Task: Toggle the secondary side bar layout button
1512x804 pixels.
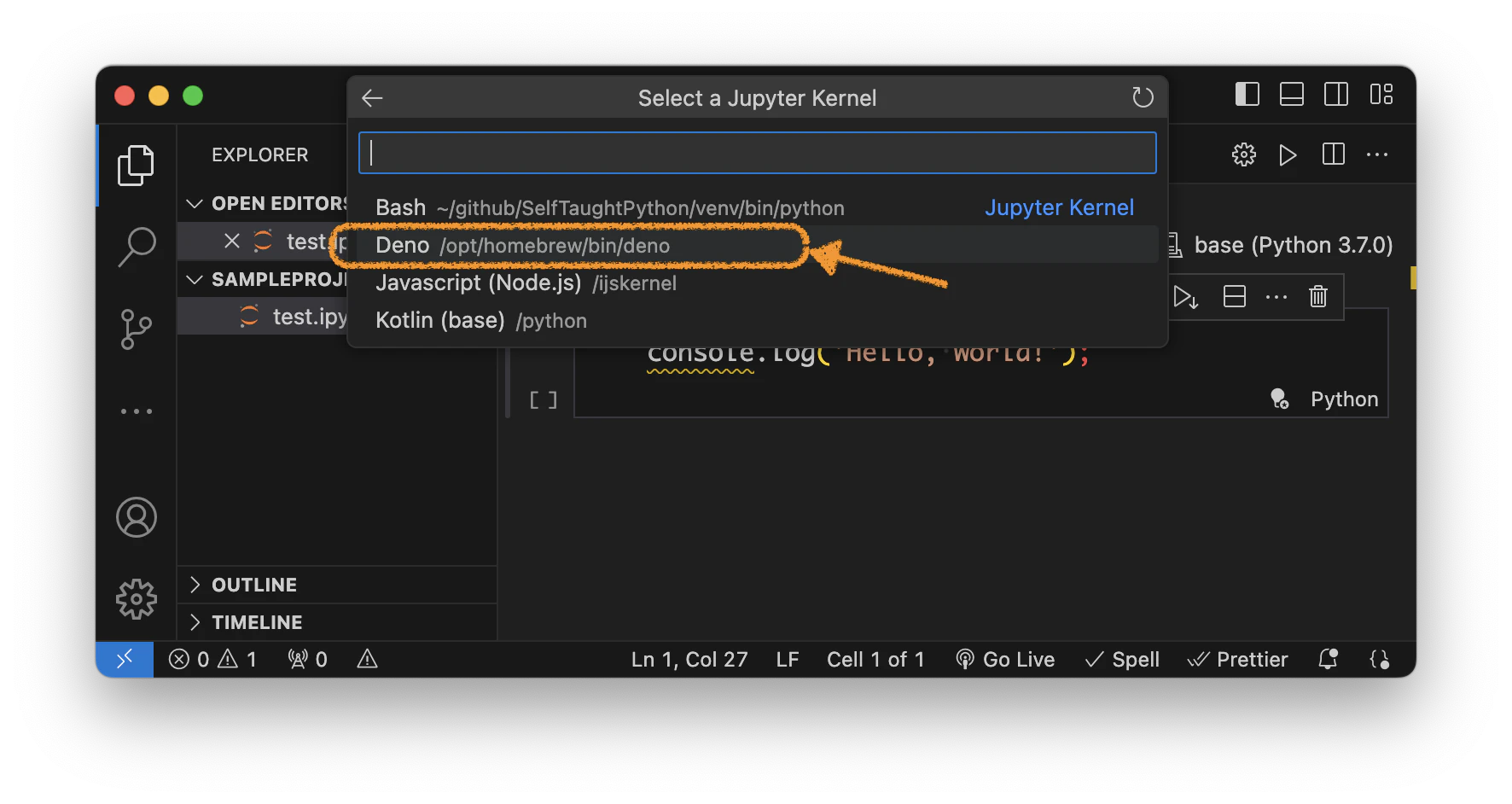Action: tap(1336, 94)
